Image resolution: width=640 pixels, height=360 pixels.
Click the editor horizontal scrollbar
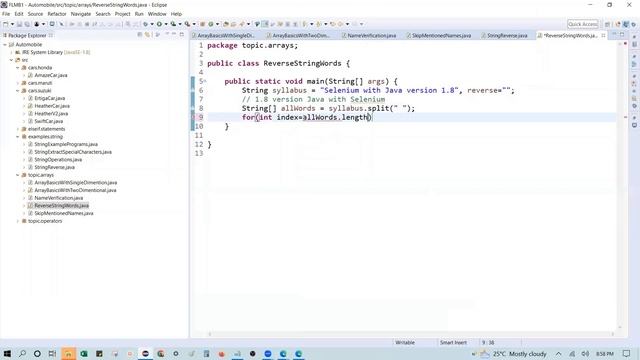click(x=411, y=334)
